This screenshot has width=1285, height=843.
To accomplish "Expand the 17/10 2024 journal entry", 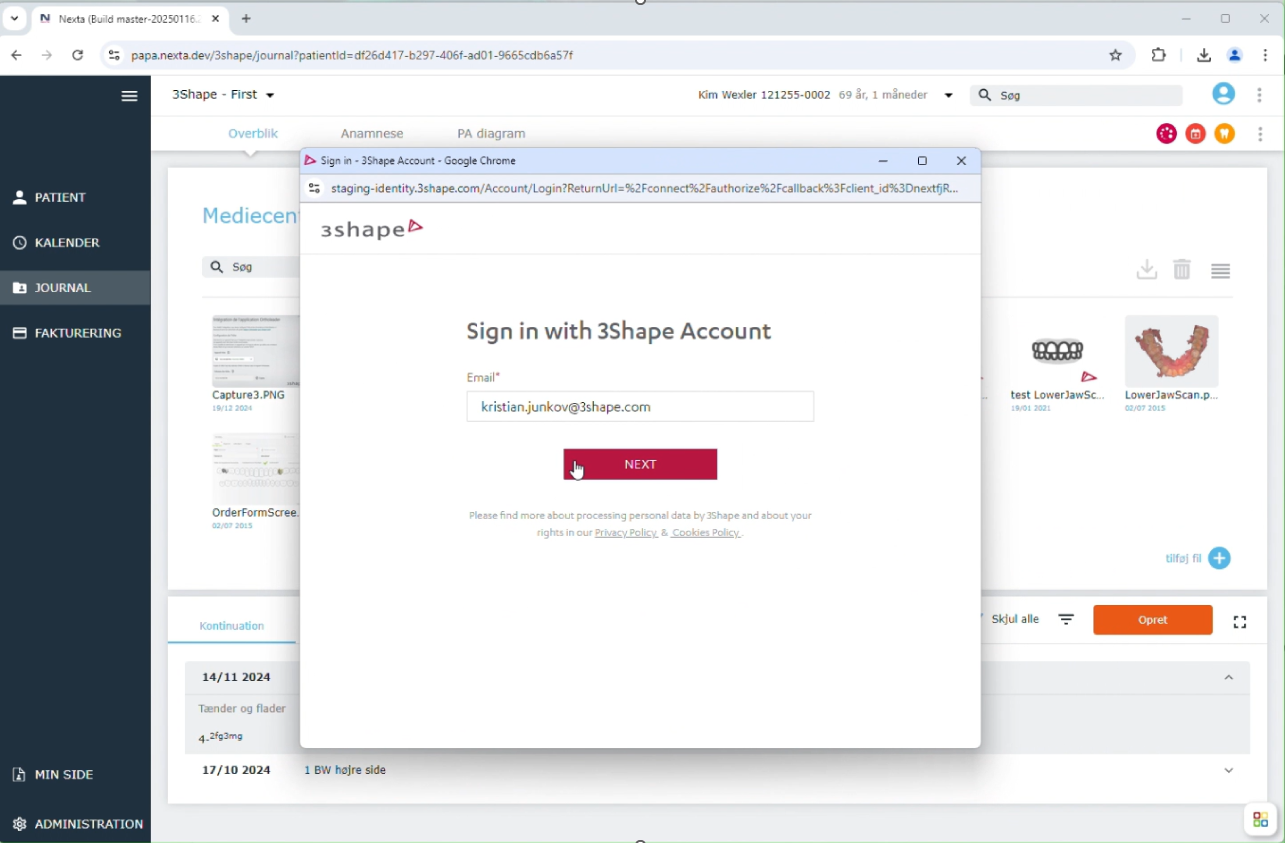I will pyautogui.click(x=1229, y=771).
